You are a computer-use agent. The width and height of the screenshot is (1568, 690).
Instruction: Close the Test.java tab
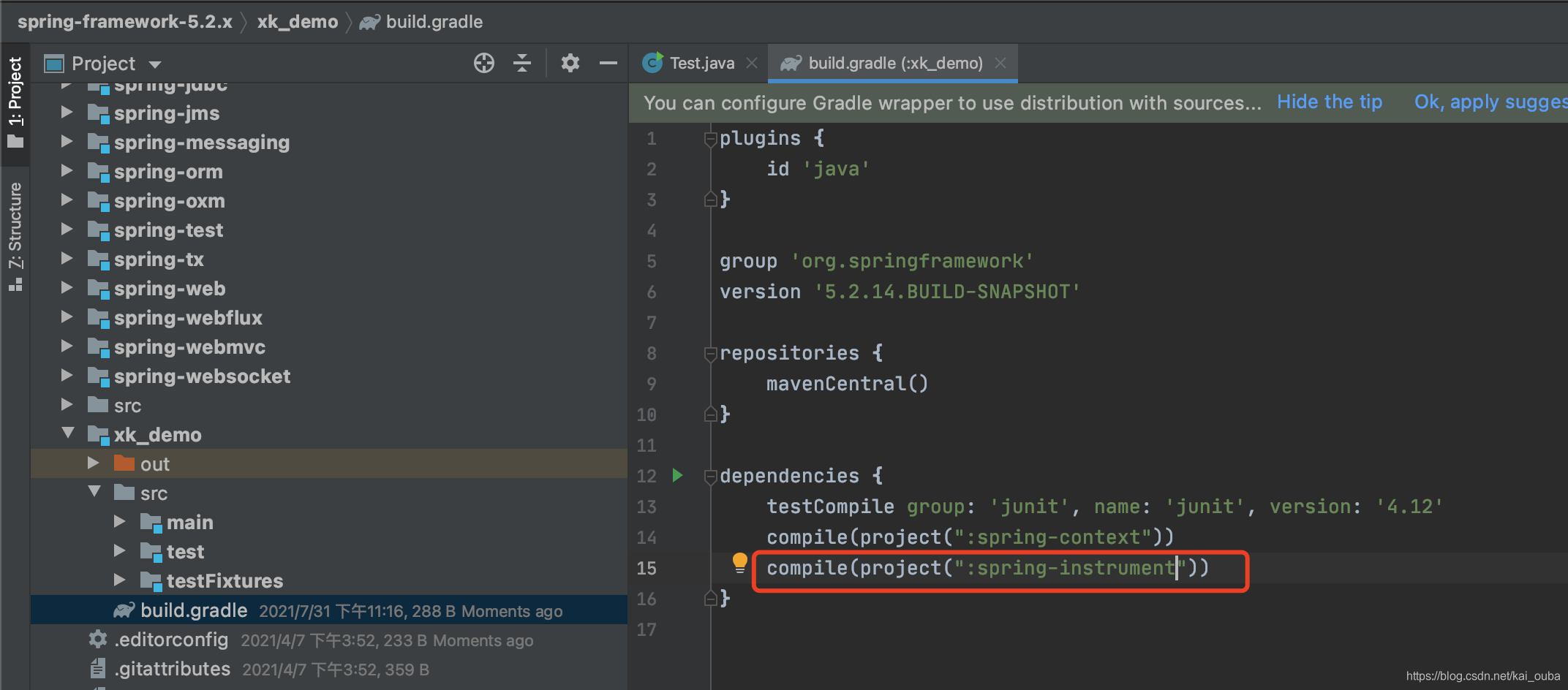click(x=752, y=64)
